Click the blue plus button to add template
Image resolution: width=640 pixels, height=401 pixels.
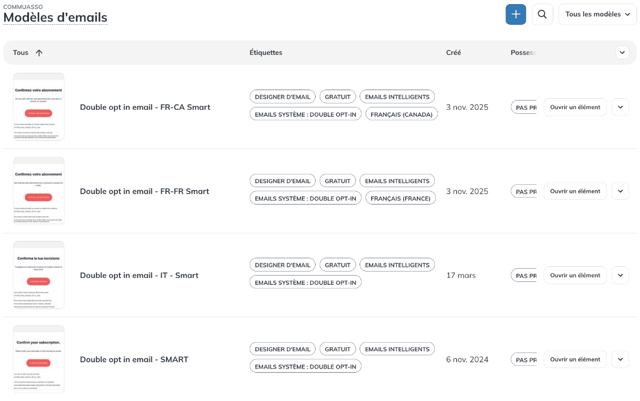click(x=516, y=14)
